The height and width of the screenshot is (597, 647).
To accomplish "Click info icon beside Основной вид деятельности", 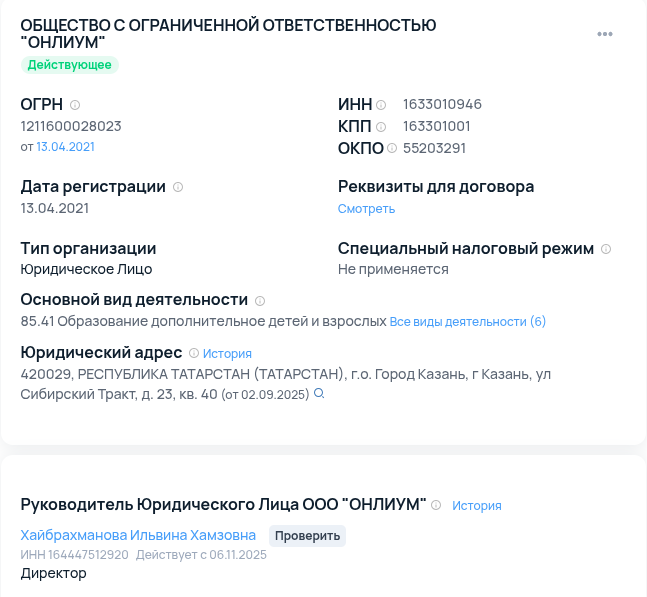I will pyautogui.click(x=260, y=300).
